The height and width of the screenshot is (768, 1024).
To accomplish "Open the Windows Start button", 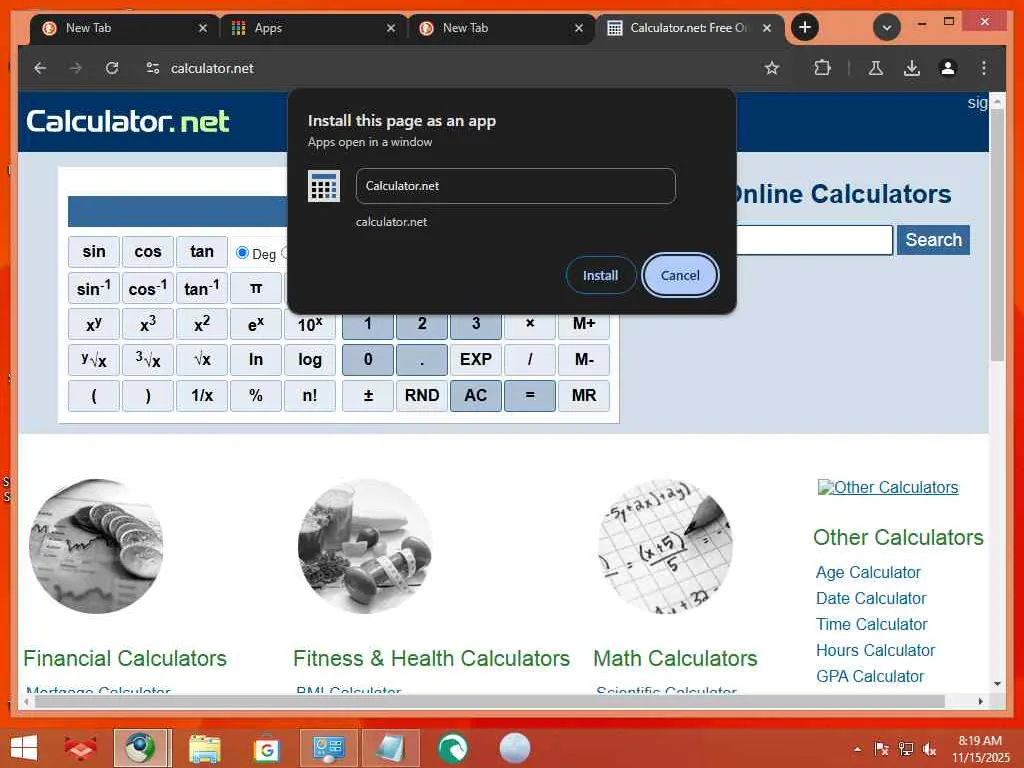I will pos(24,748).
